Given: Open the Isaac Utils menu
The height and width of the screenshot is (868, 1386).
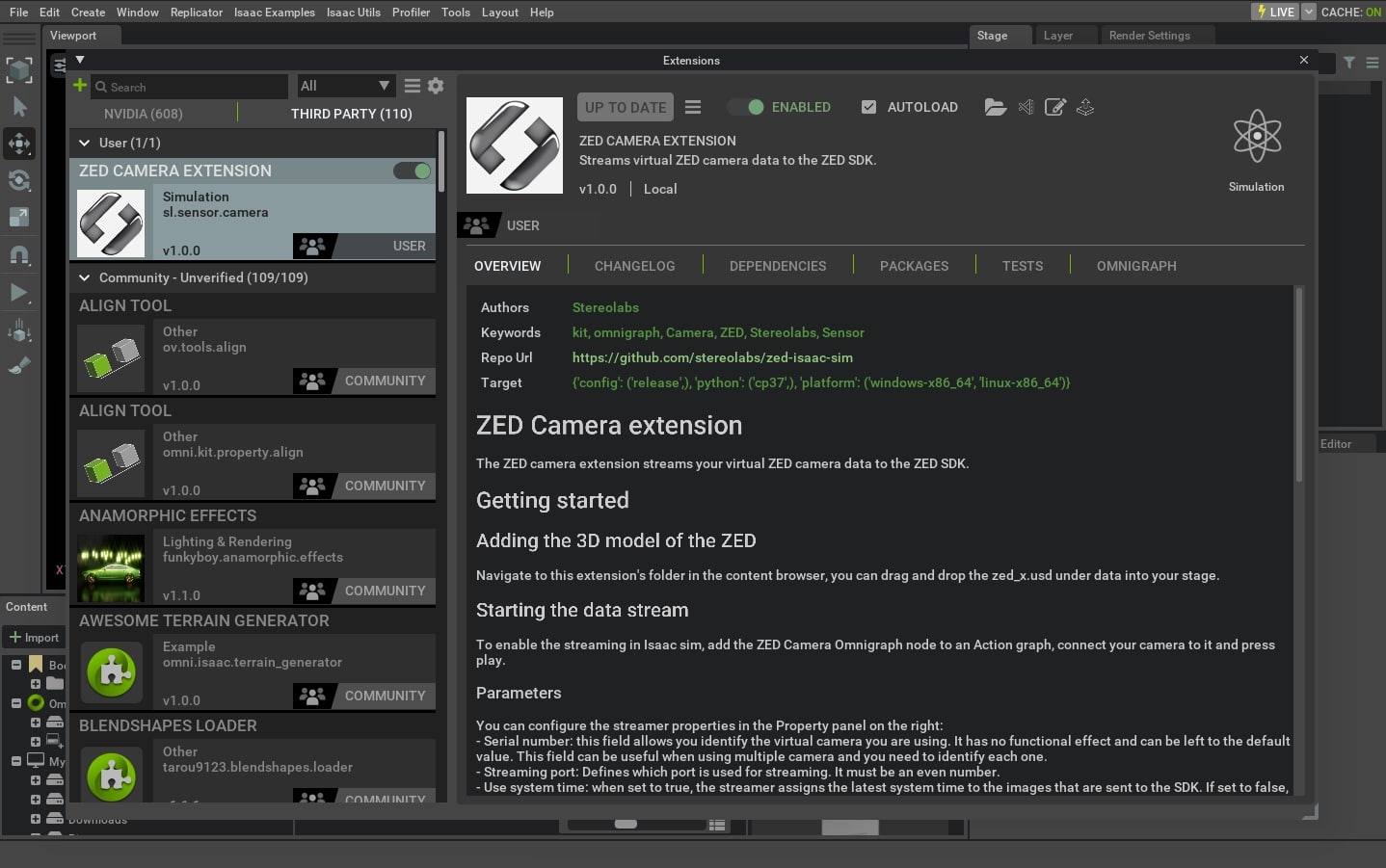Looking at the screenshot, I should coord(354,13).
